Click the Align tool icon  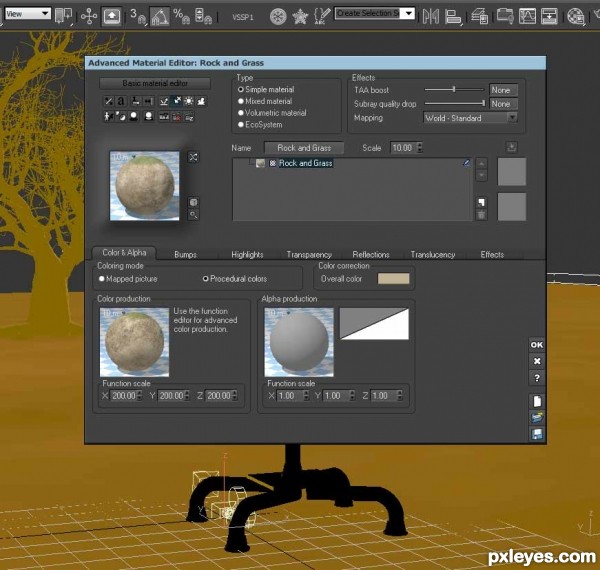pos(453,17)
